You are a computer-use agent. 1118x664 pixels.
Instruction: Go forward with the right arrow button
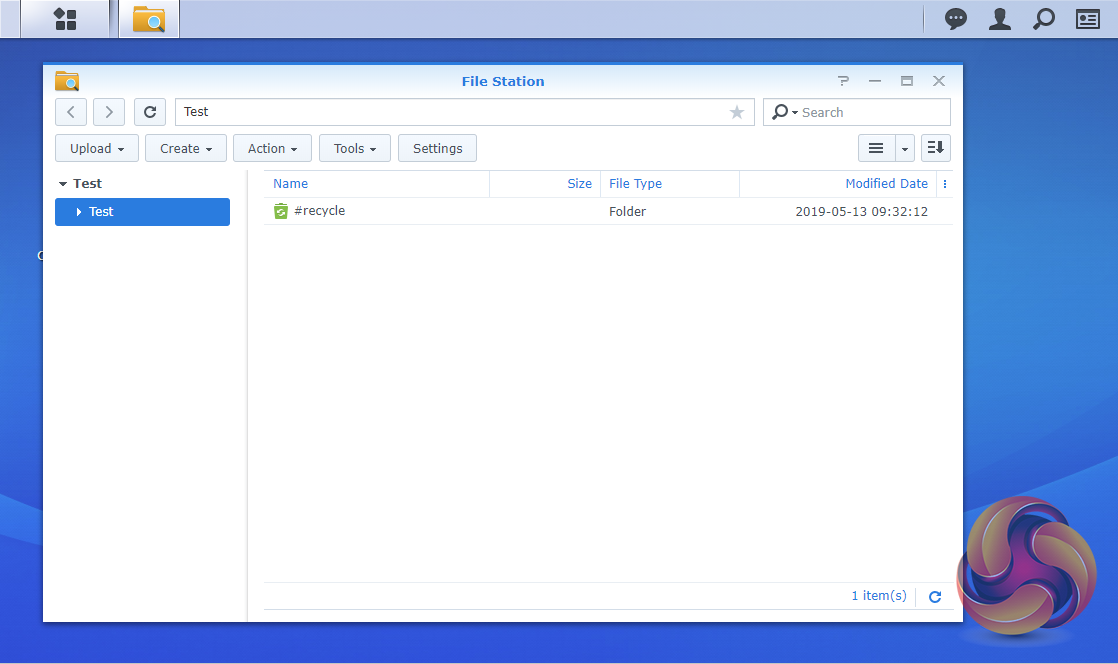coord(109,112)
